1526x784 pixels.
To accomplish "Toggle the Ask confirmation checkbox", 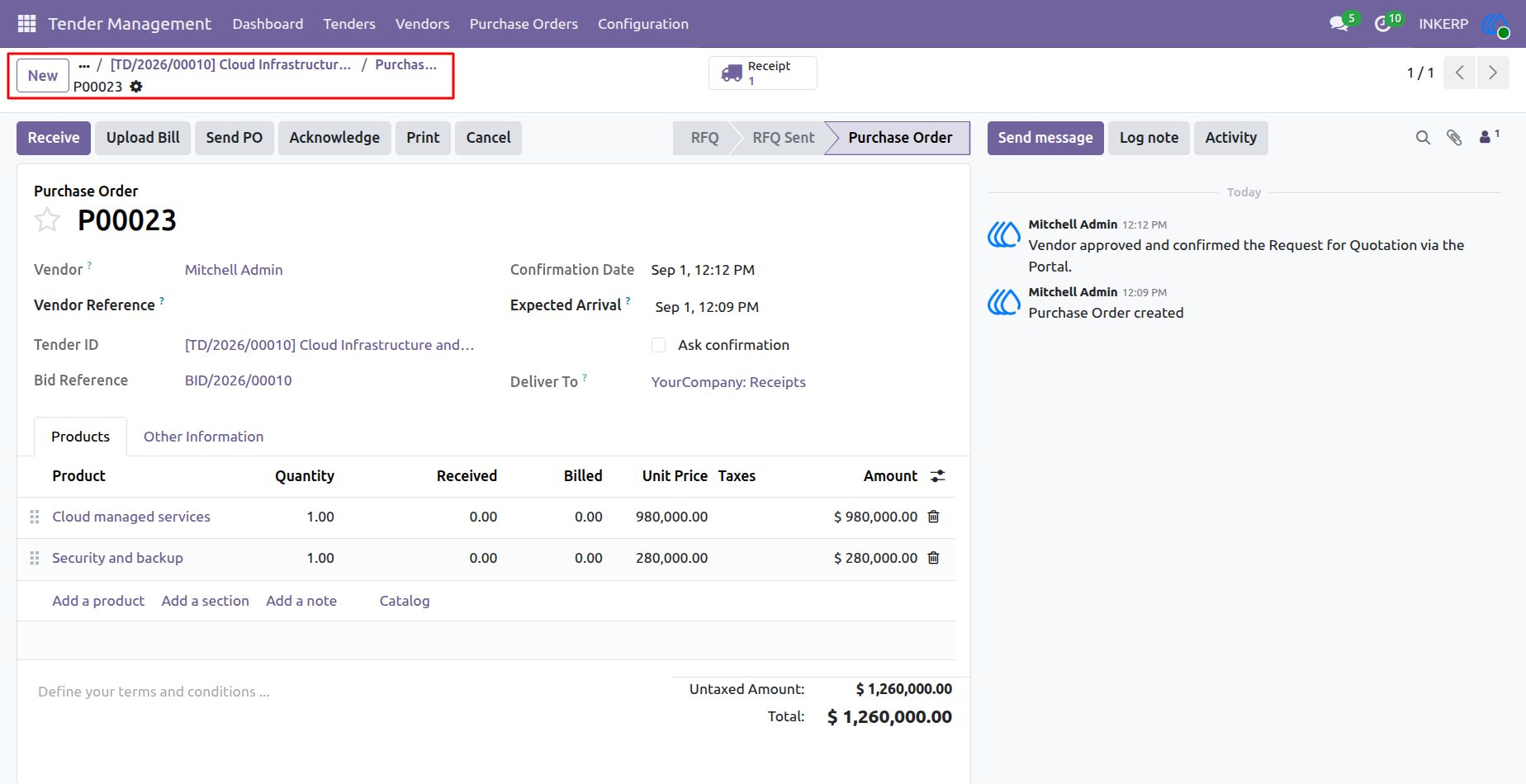I will point(658,345).
